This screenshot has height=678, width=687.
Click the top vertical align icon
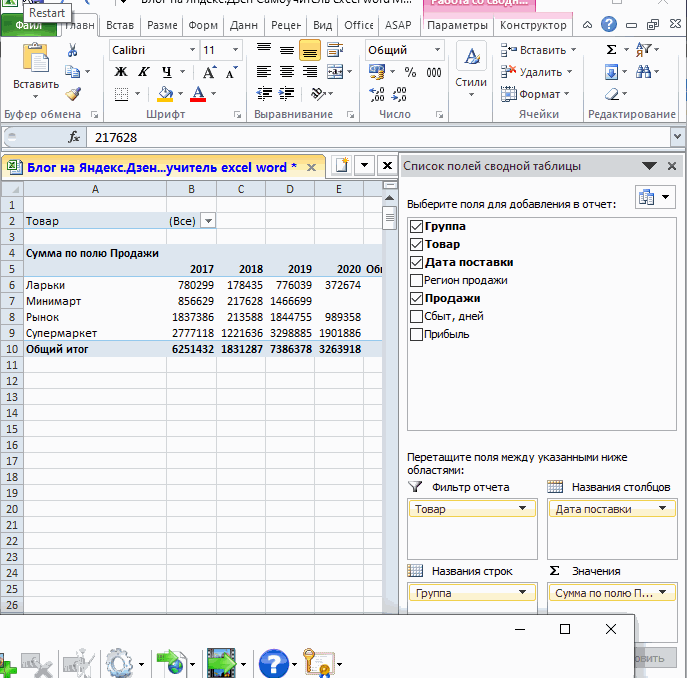click(264, 50)
